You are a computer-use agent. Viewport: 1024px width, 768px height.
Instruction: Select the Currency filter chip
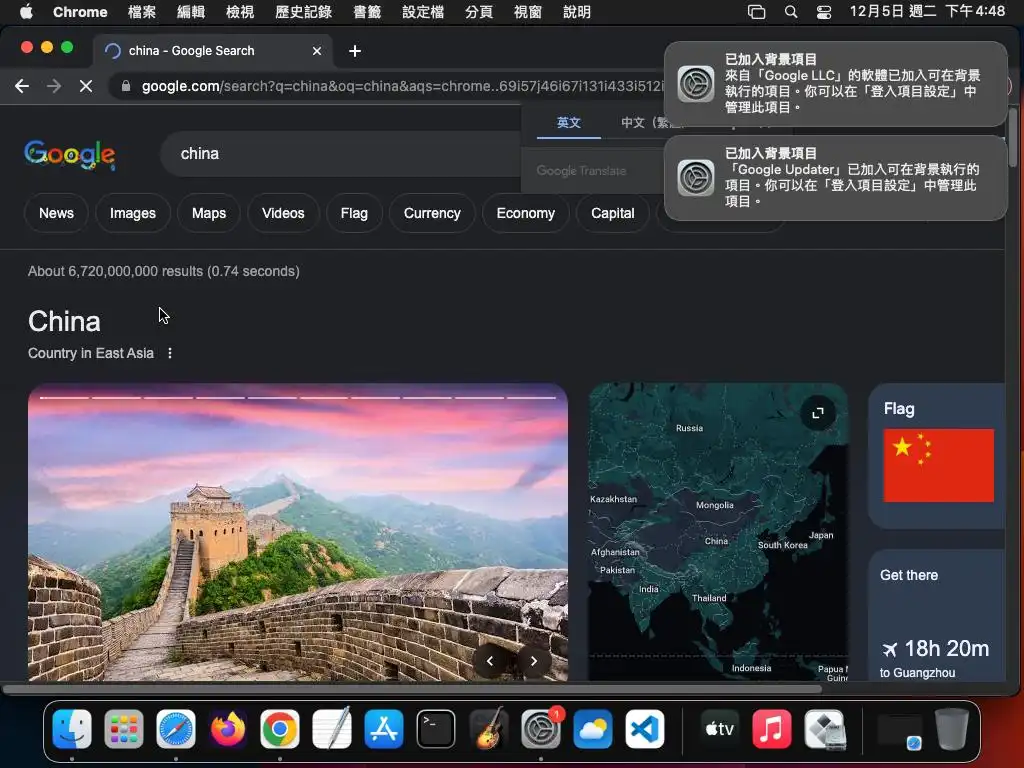click(432, 213)
